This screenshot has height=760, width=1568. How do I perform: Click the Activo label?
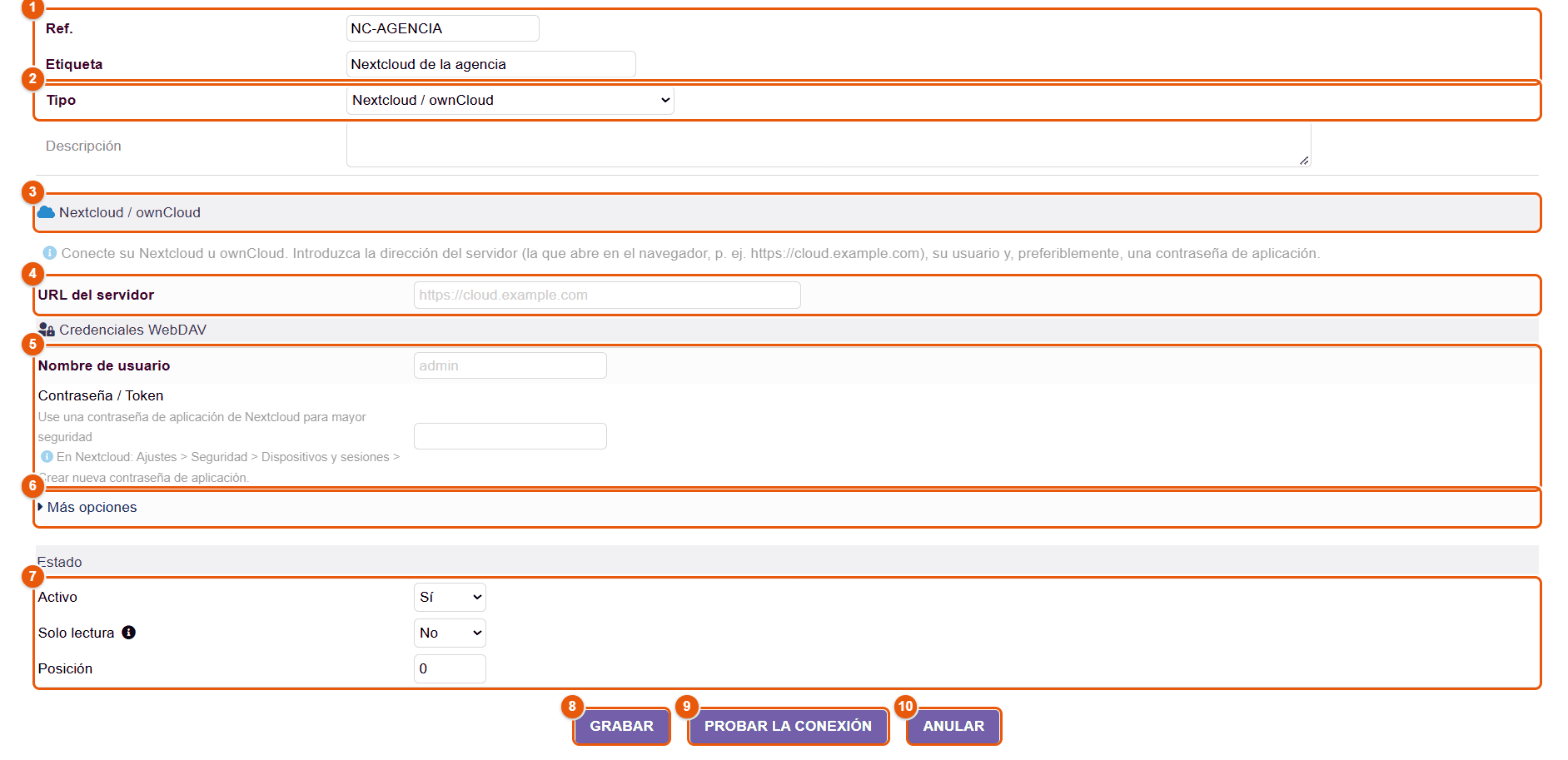[x=58, y=597]
